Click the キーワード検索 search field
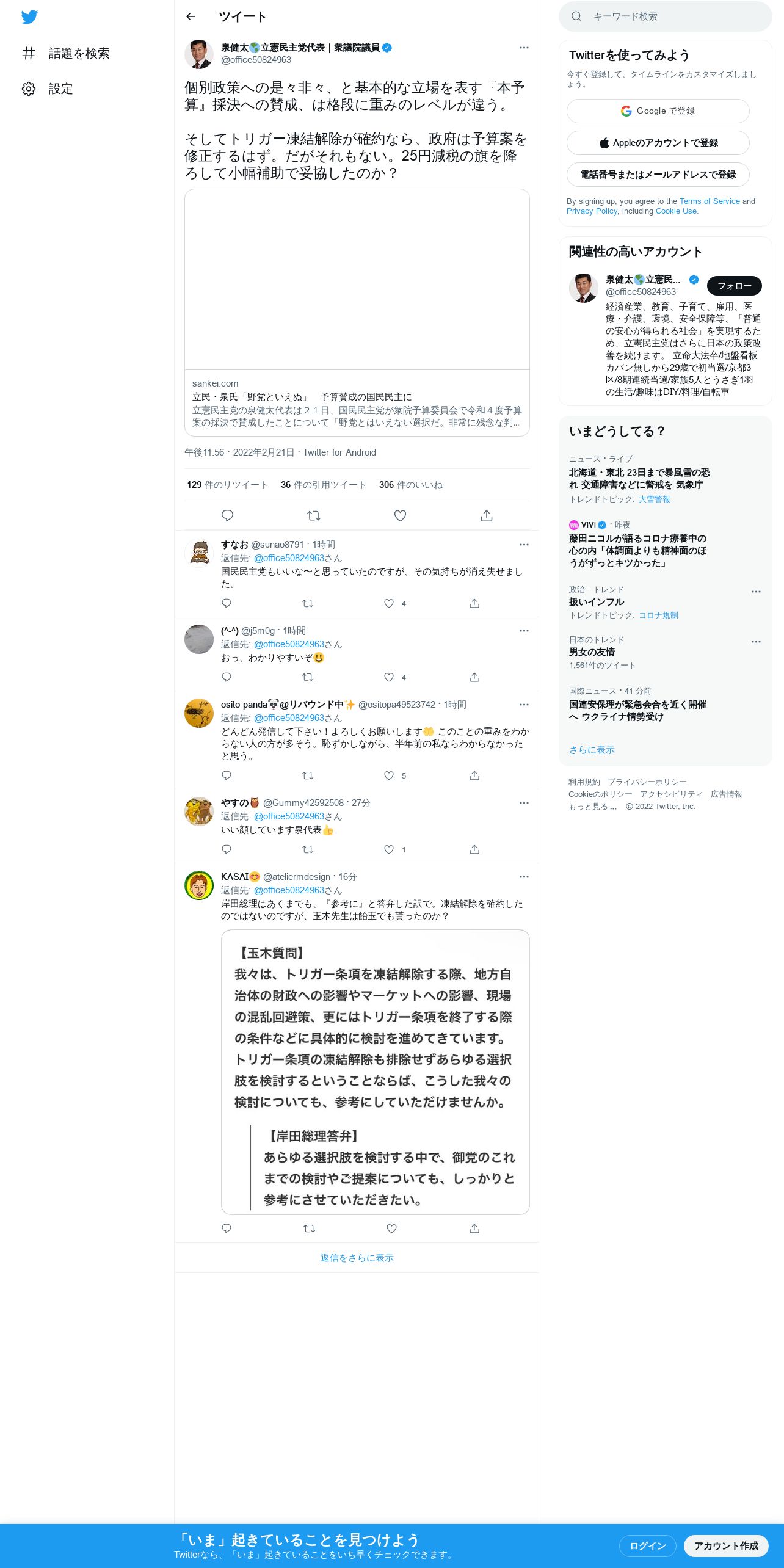The image size is (784, 1568). coord(666,16)
